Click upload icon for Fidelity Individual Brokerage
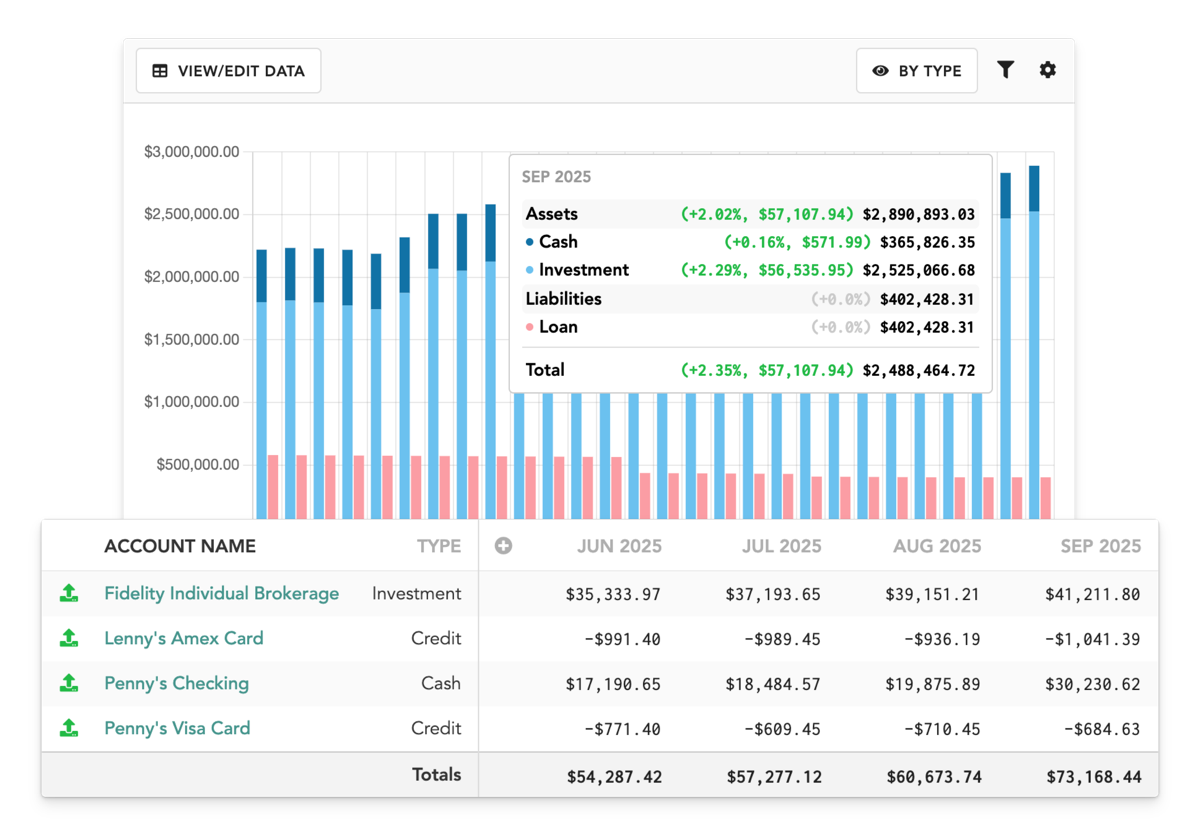 coord(68,594)
